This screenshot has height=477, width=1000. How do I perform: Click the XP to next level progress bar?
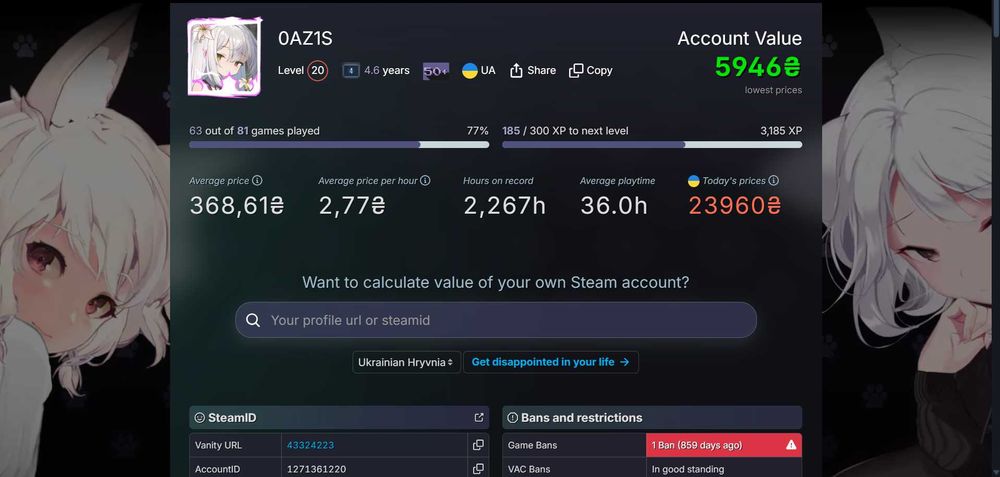coord(652,145)
